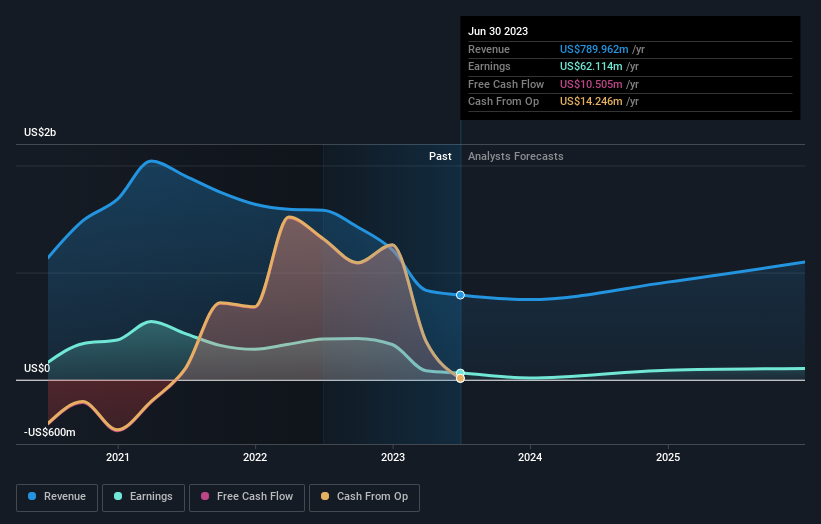
Task: Click the 2025 x-axis label
Action: (668, 457)
